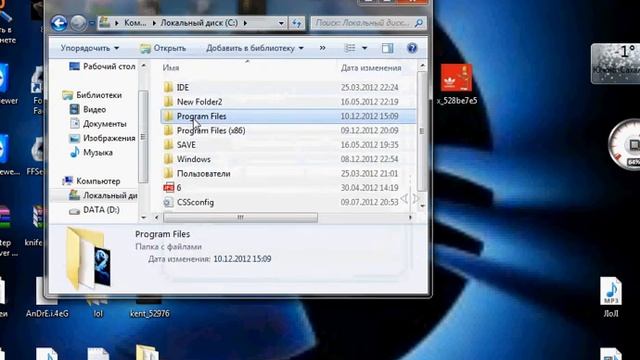The width and height of the screenshot is (640, 360).
Task: Click file list scrollbar down arrow
Action: (x=422, y=206)
